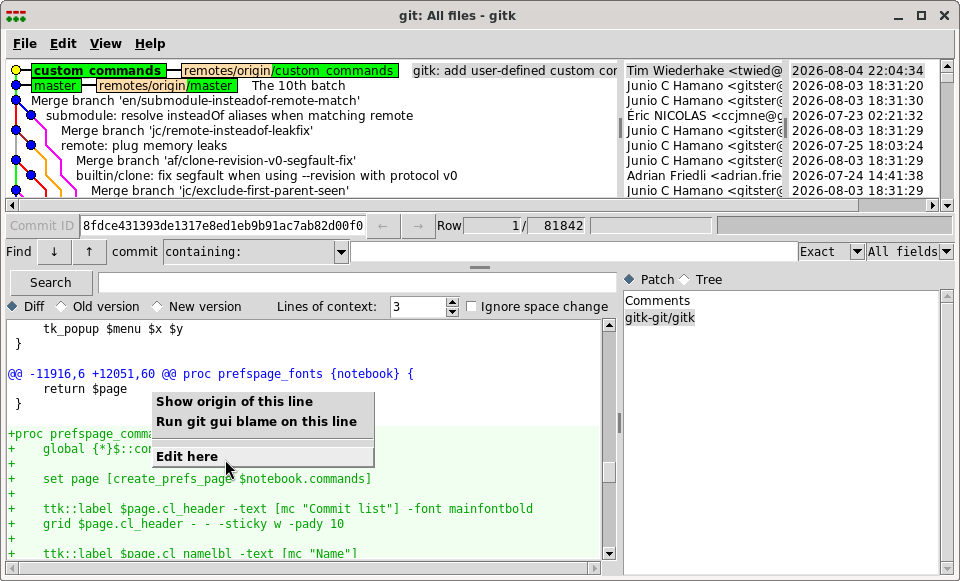
Task: Click the back arrow next to Commit ID
Action: 383,226
